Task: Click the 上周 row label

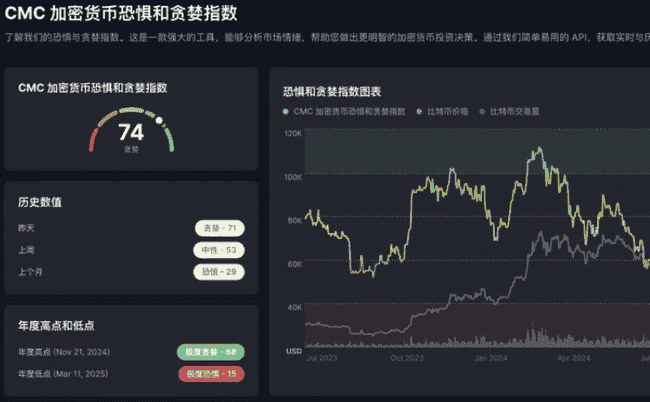Action: click(x=26, y=250)
